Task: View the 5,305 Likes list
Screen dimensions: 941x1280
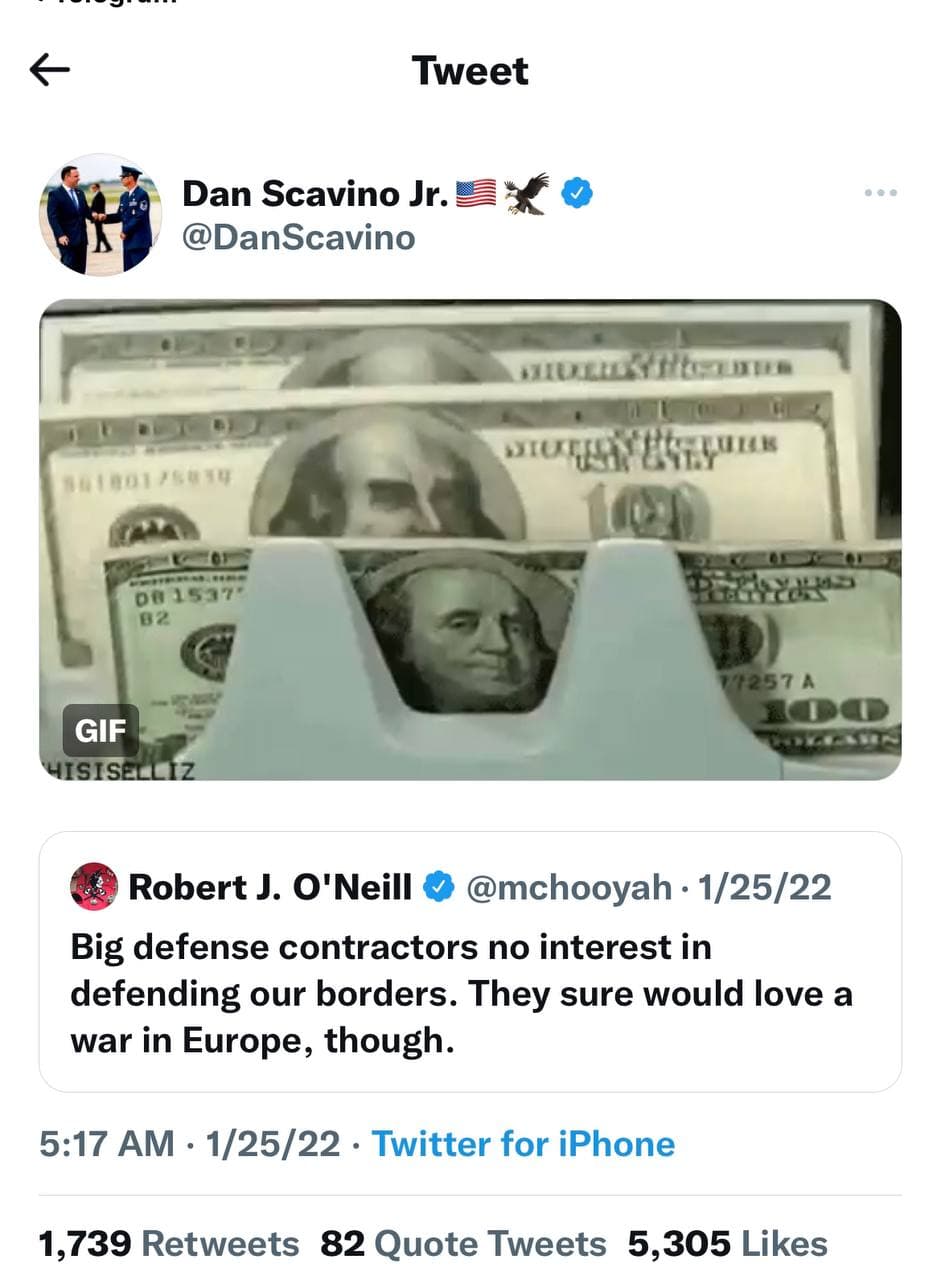Action: [728, 1244]
